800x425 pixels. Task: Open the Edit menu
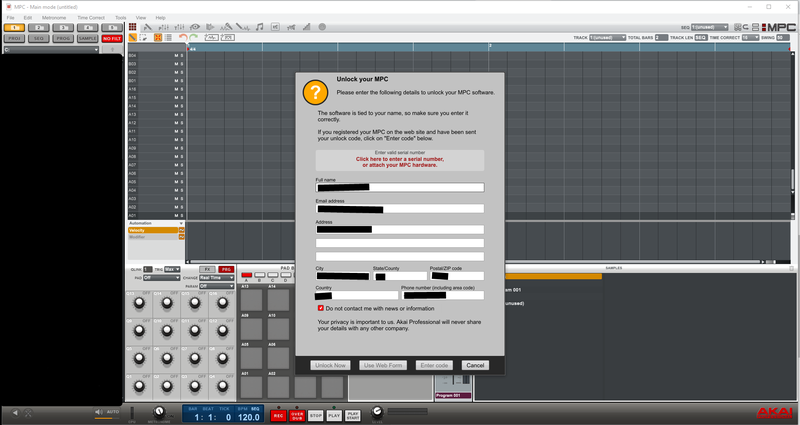[x=28, y=17]
